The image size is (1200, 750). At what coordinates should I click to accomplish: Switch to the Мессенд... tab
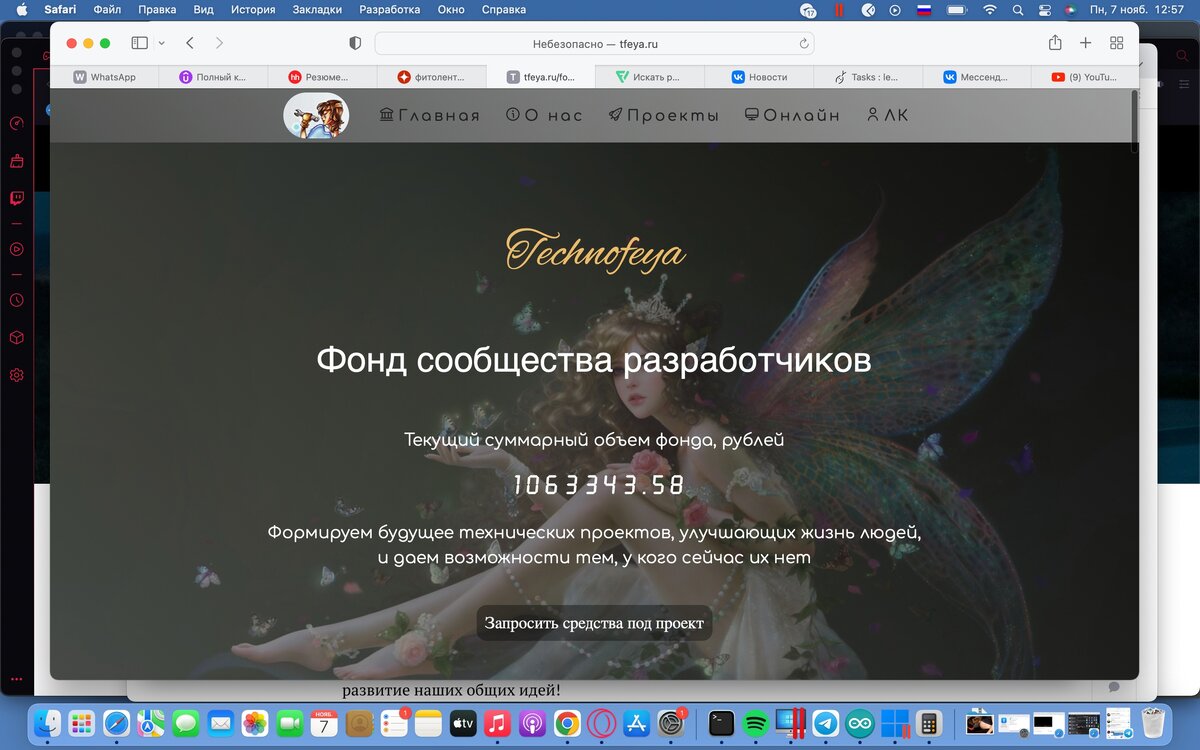point(977,77)
